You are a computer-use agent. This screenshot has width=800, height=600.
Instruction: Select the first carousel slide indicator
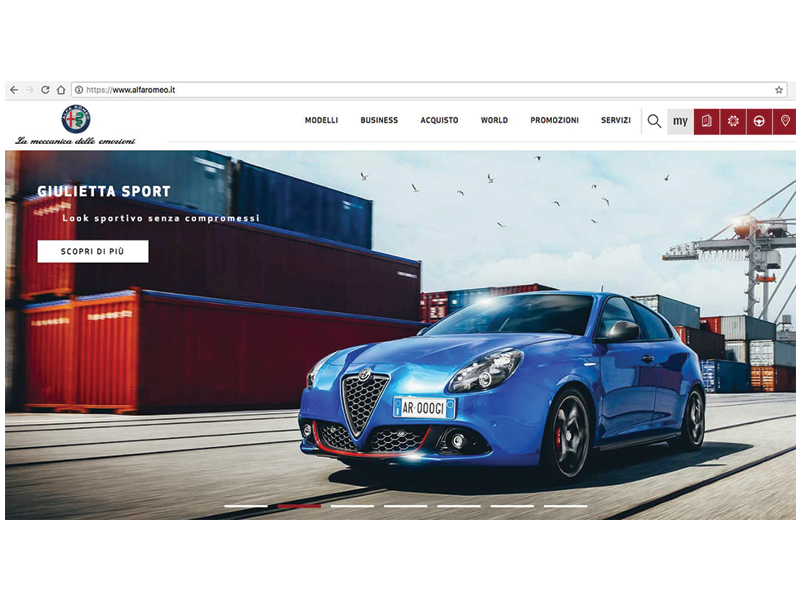point(245,506)
